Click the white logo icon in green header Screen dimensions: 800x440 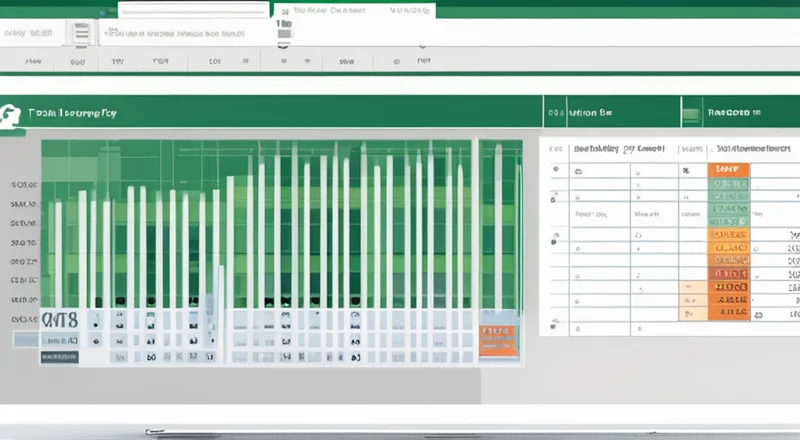(12, 113)
